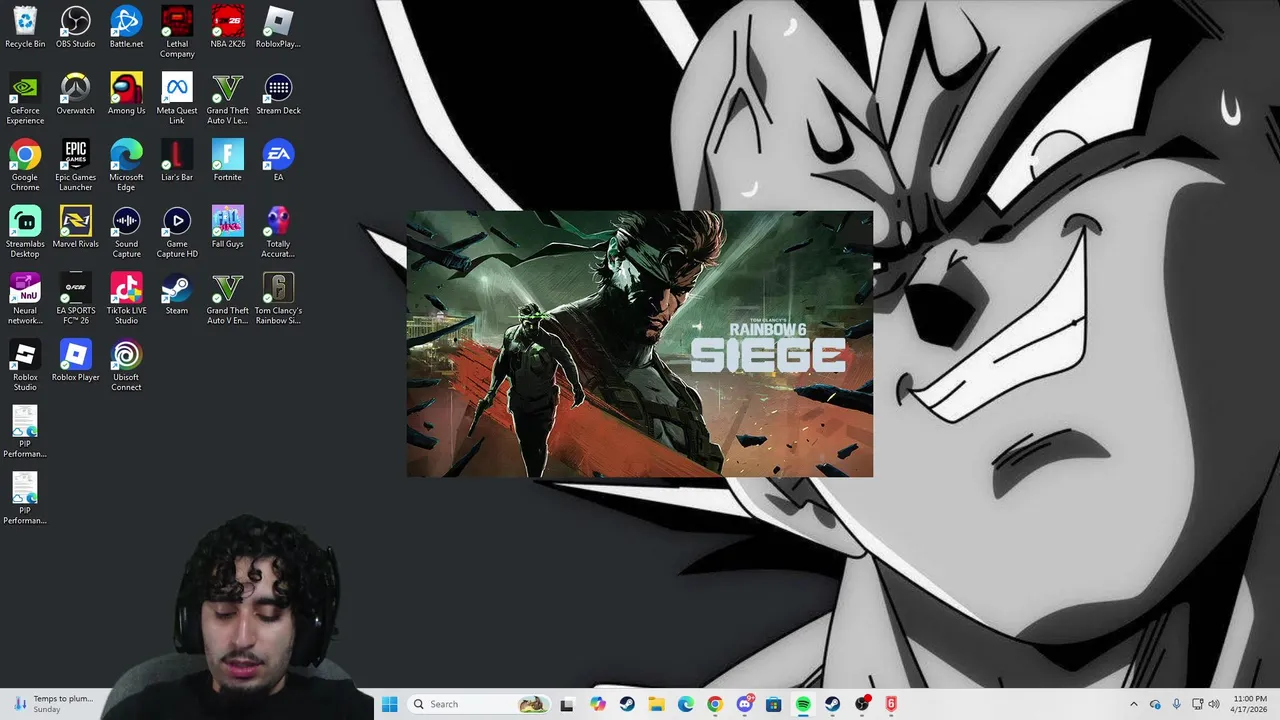Select the Game Capture HD icon
This screenshot has width=1280, height=720.
(177, 232)
